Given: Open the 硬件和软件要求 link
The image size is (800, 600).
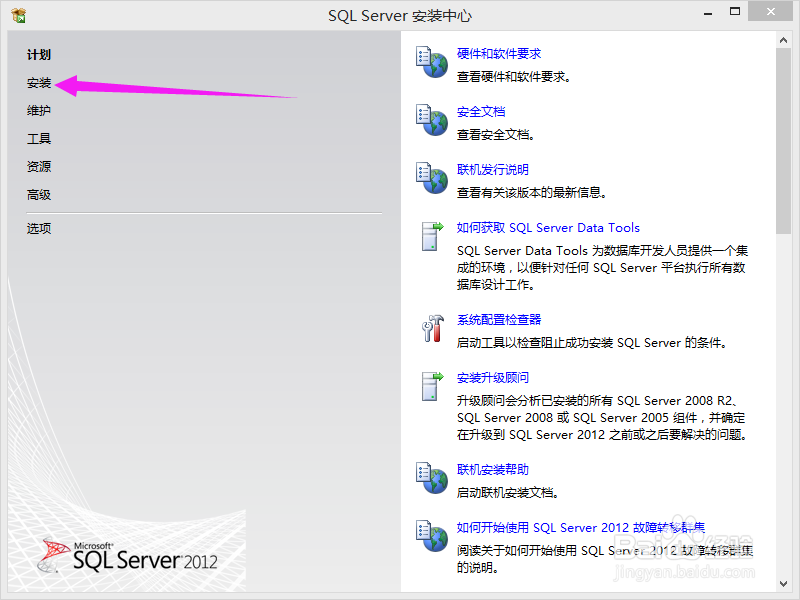Looking at the screenshot, I should 498,54.
